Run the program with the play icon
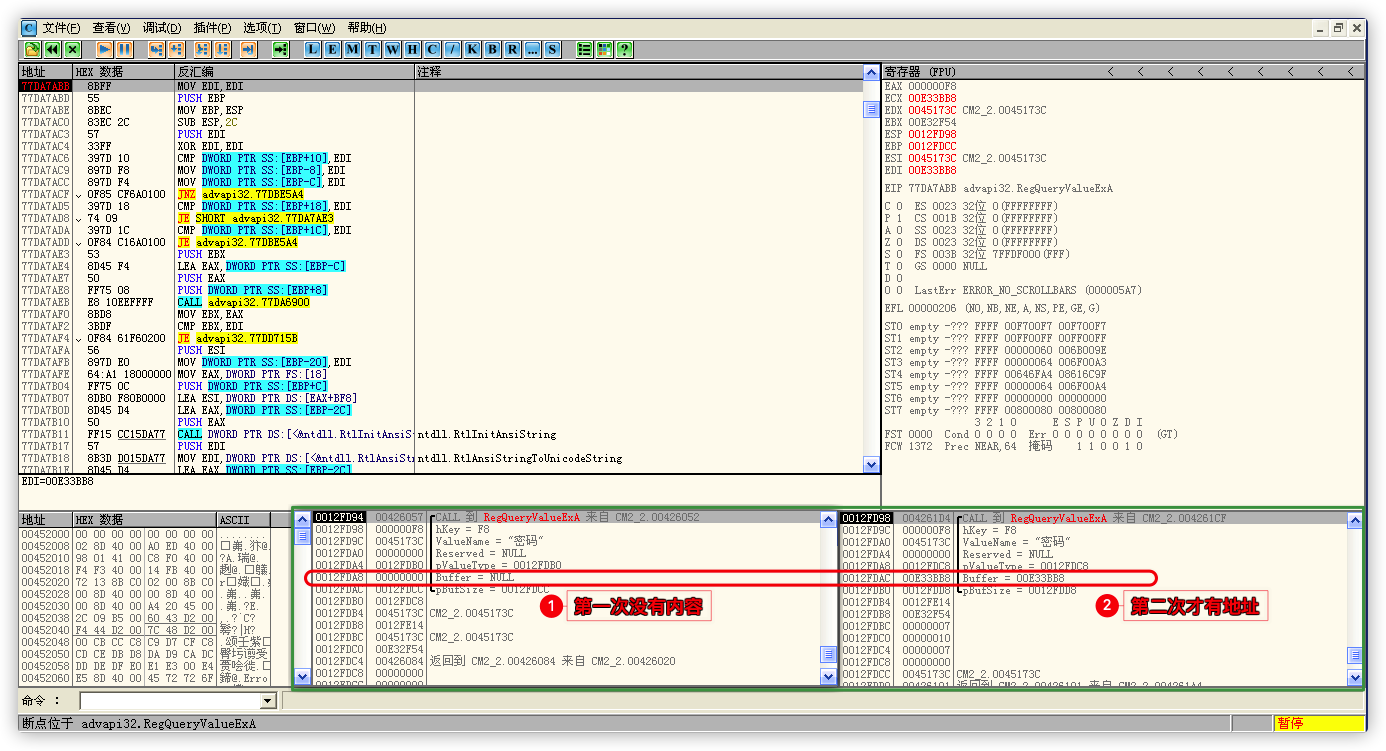Screen dimensions: 1386x751 point(105,49)
